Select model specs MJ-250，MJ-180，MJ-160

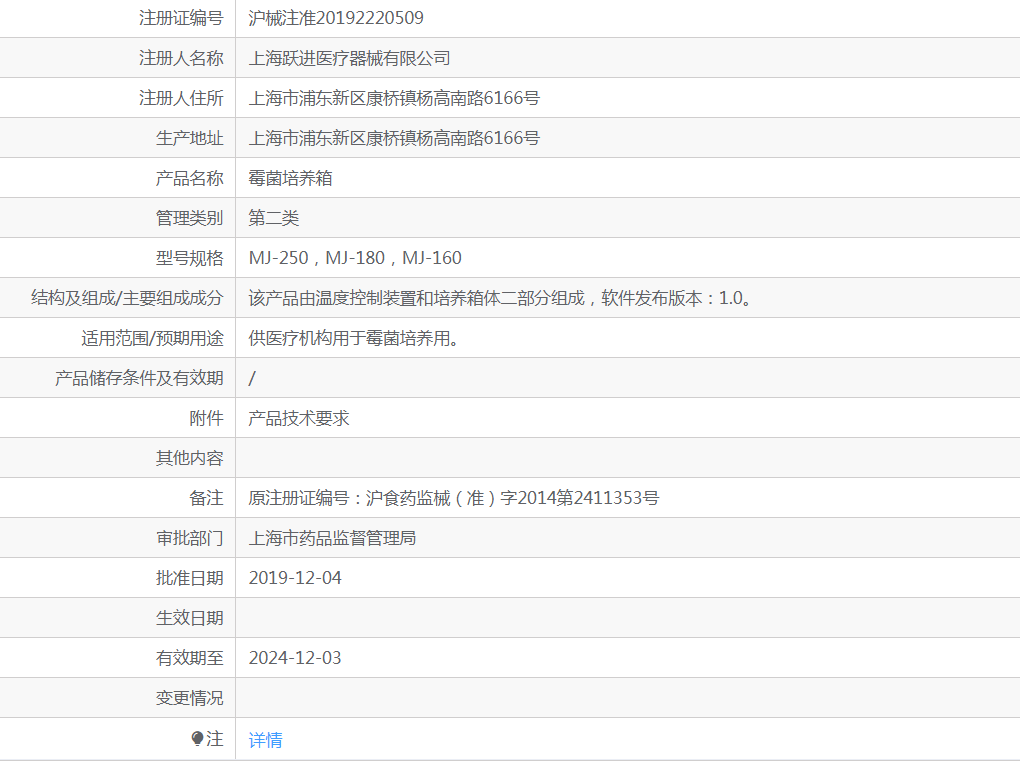point(355,258)
